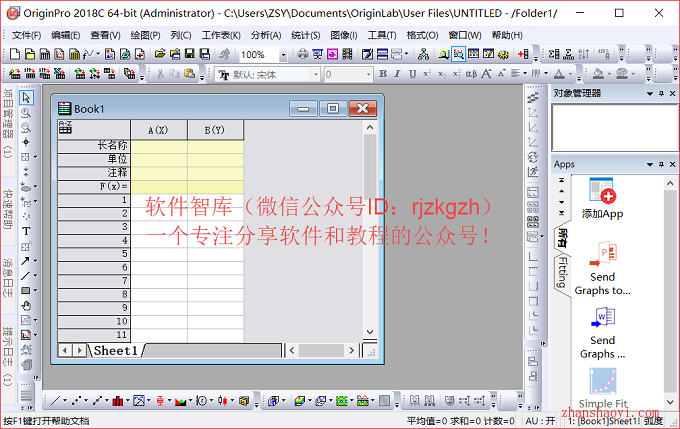Select the Rectangle drawing tool
This screenshot has height=429, width=680.
[x=25, y=290]
